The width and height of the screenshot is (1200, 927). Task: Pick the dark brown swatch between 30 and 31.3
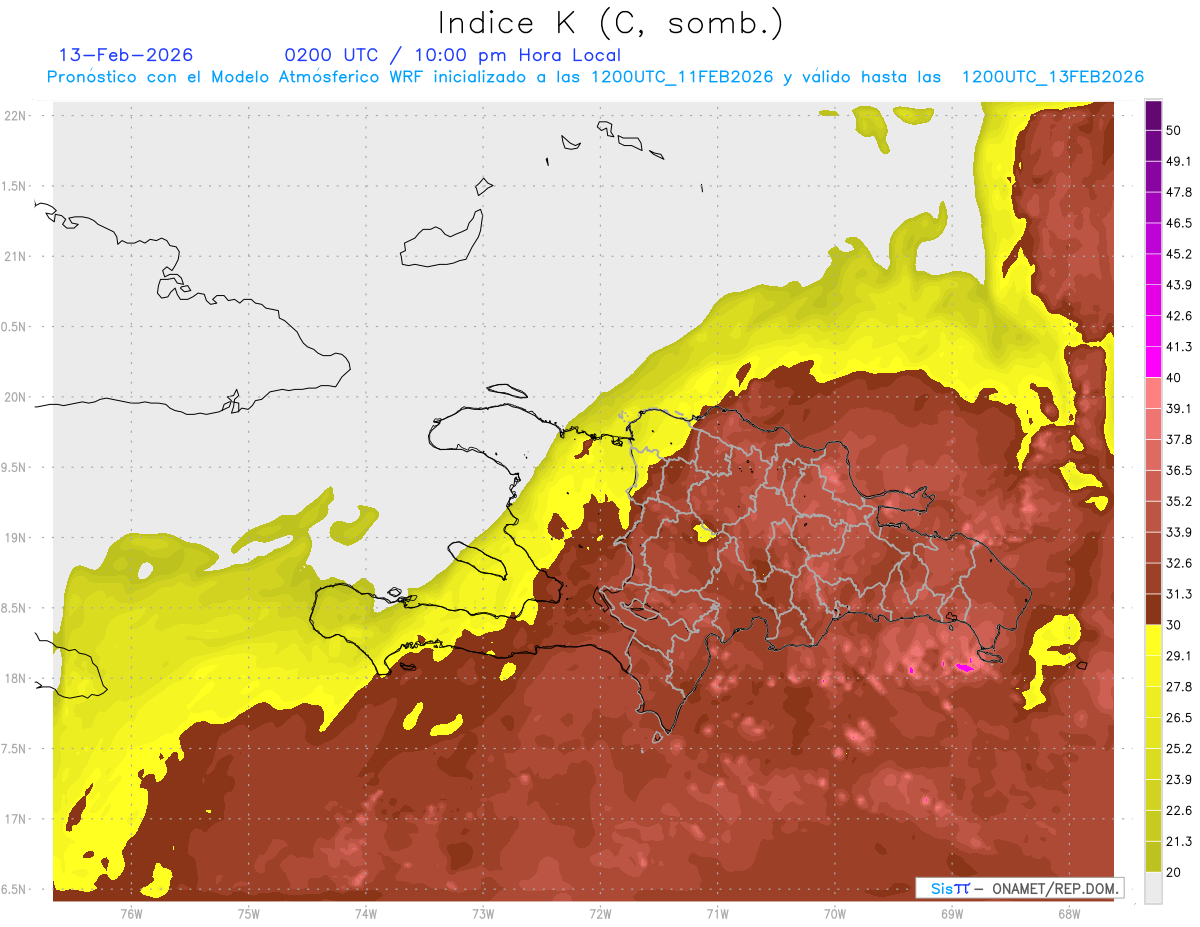[1153, 610]
